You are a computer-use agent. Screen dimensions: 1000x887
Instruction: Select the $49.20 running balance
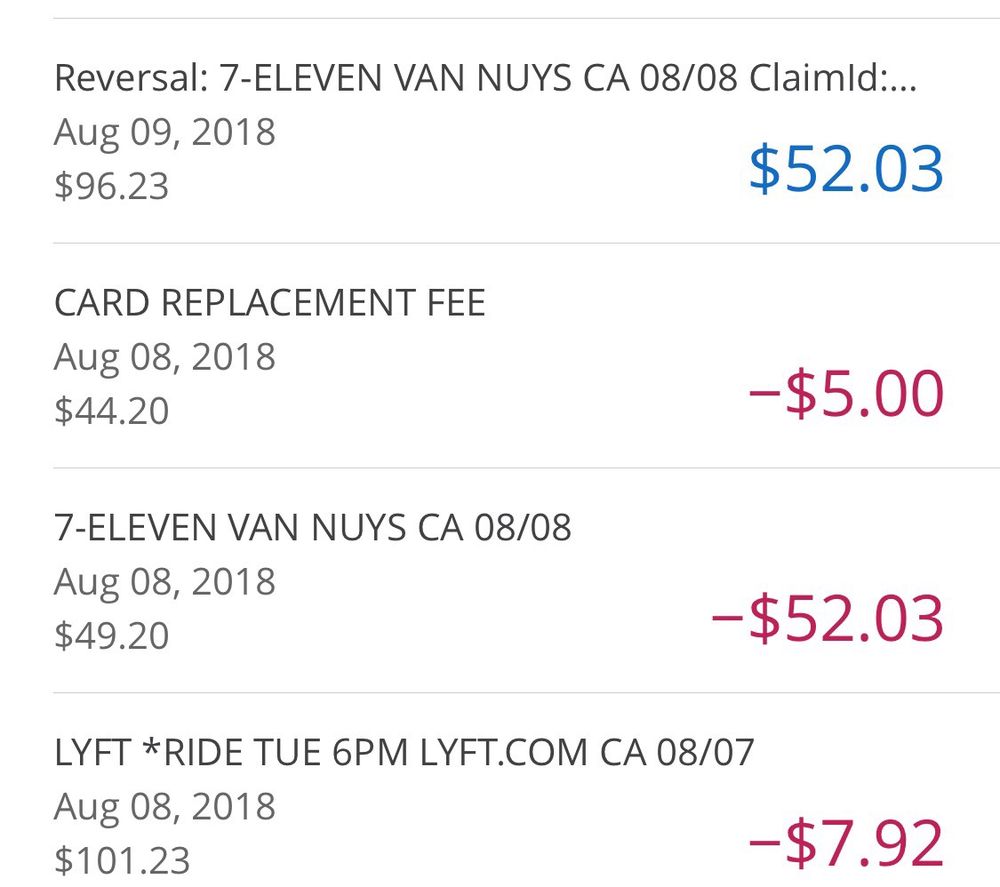click(111, 636)
